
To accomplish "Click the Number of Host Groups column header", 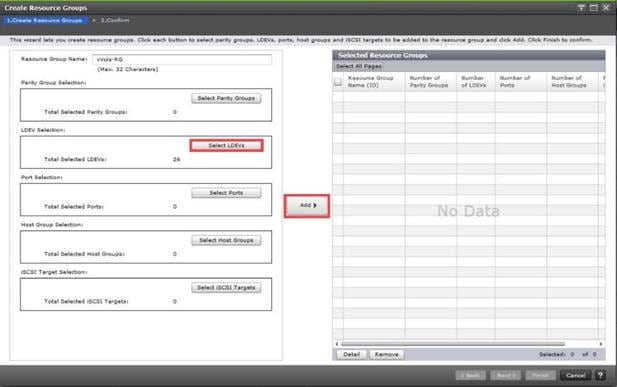I will coord(572,81).
